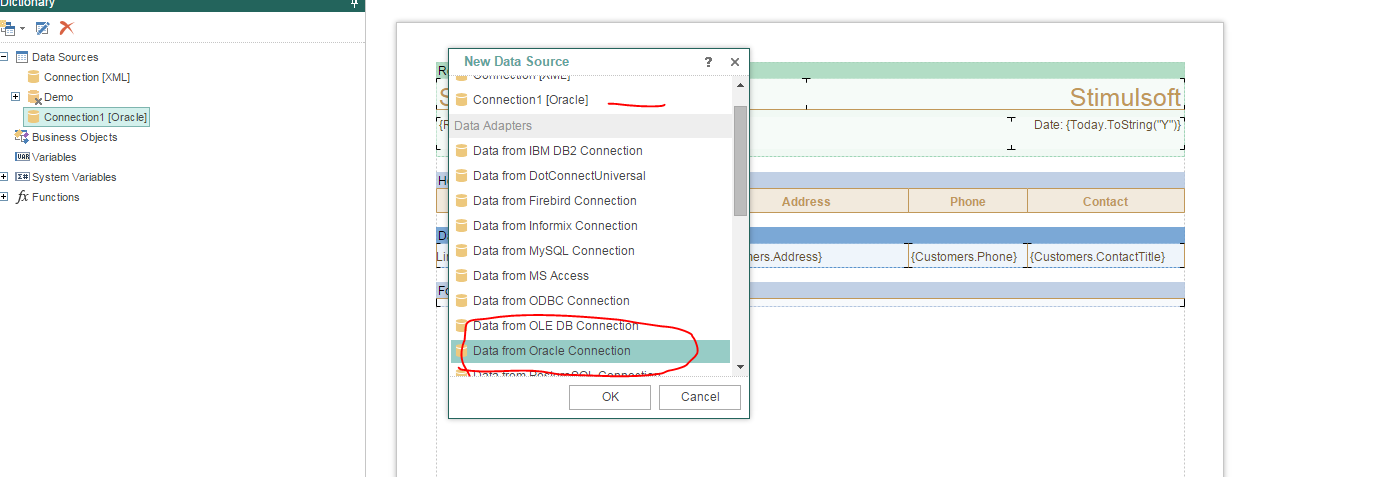Close the New Data Source dialog

click(x=735, y=61)
